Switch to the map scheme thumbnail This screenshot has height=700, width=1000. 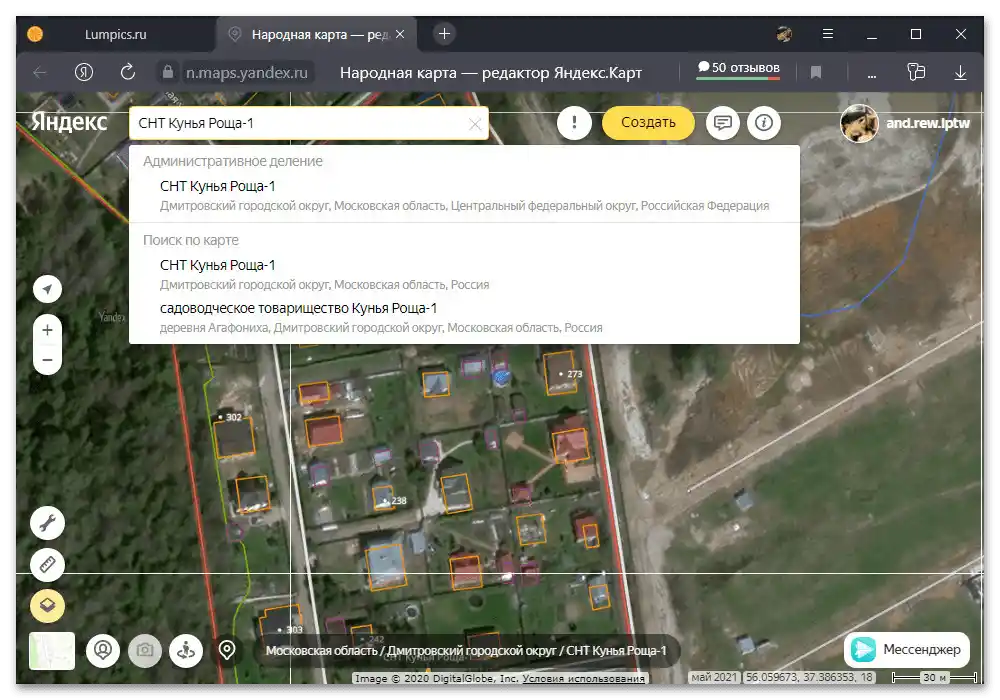click(52, 651)
